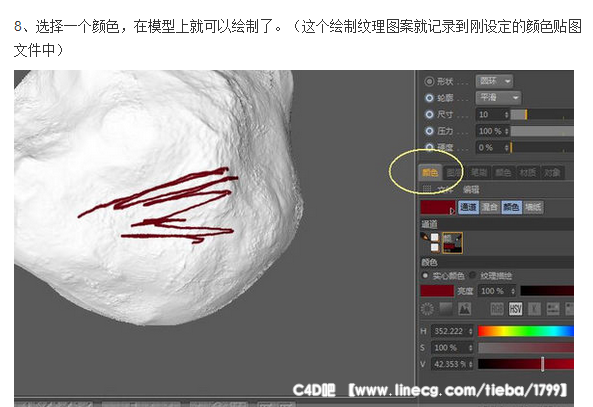Viewport: 593px width, 407px height.
Task: Toggle the lower white square in channel row
Action: (x=435, y=247)
